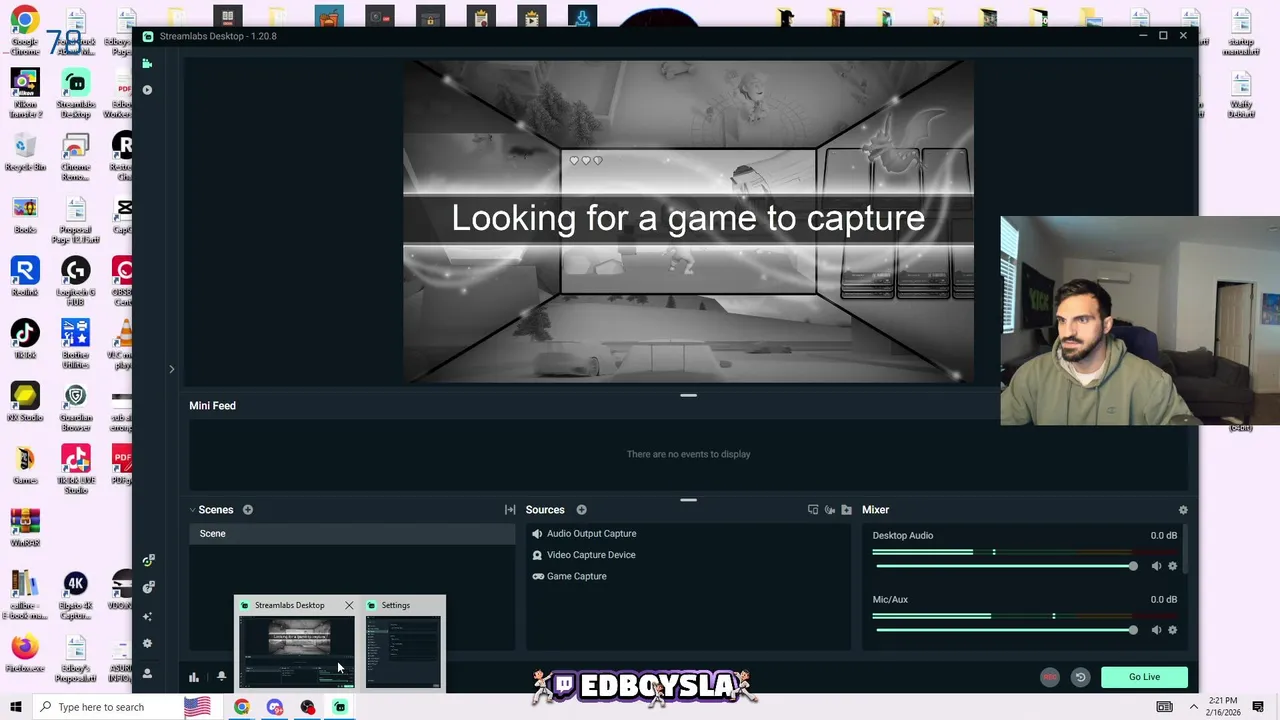Open Google Chrome from taskbar

(x=242, y=707)
